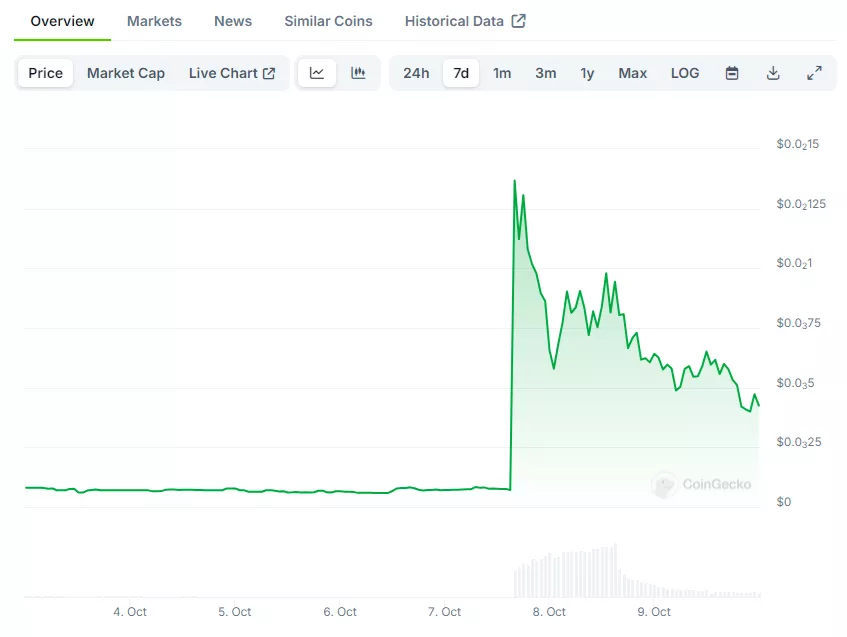847x637 pixels.
Task: Open the calendar date range icon
Action: (731, 72)
